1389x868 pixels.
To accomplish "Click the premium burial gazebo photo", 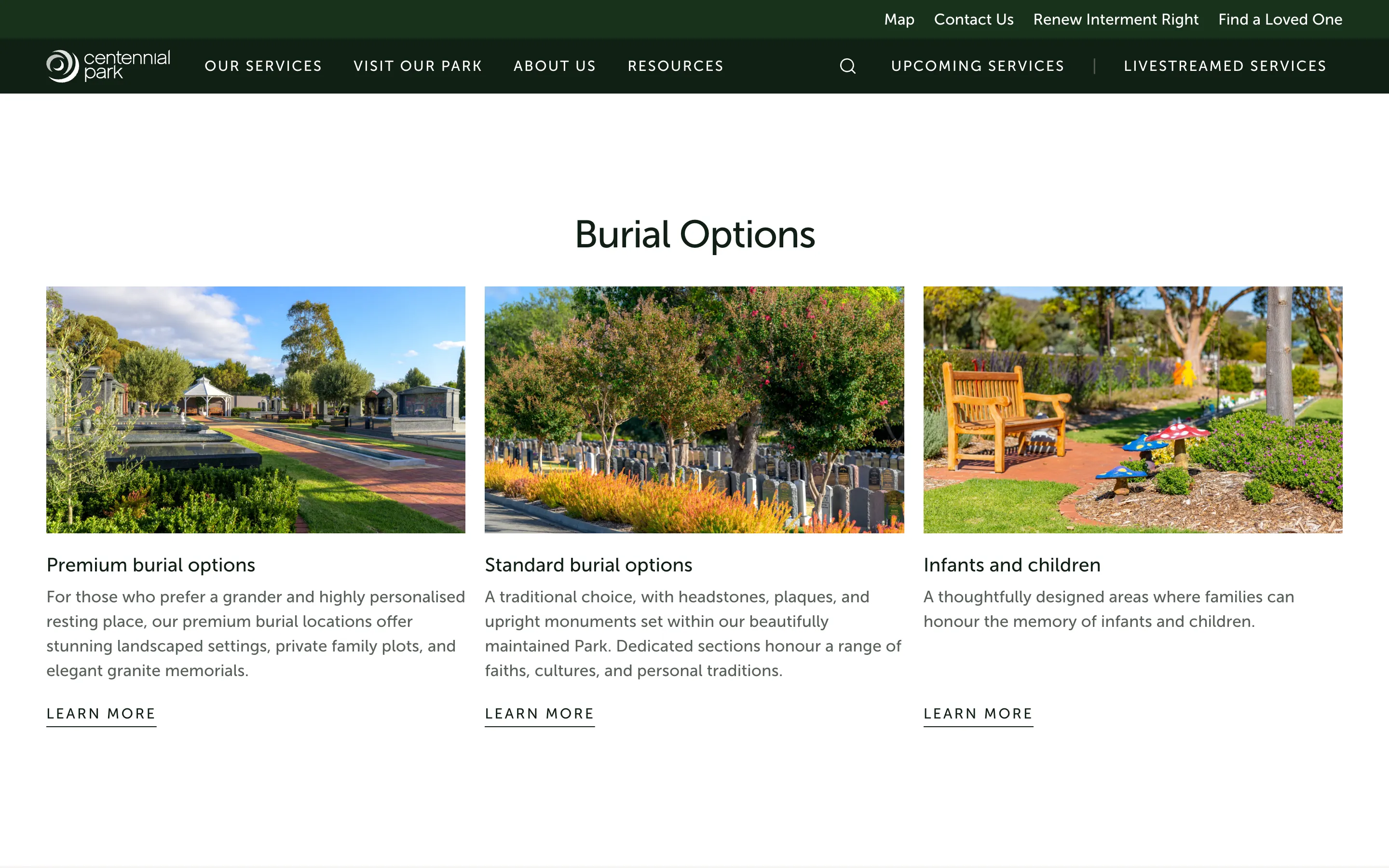I will coord(256,409).
